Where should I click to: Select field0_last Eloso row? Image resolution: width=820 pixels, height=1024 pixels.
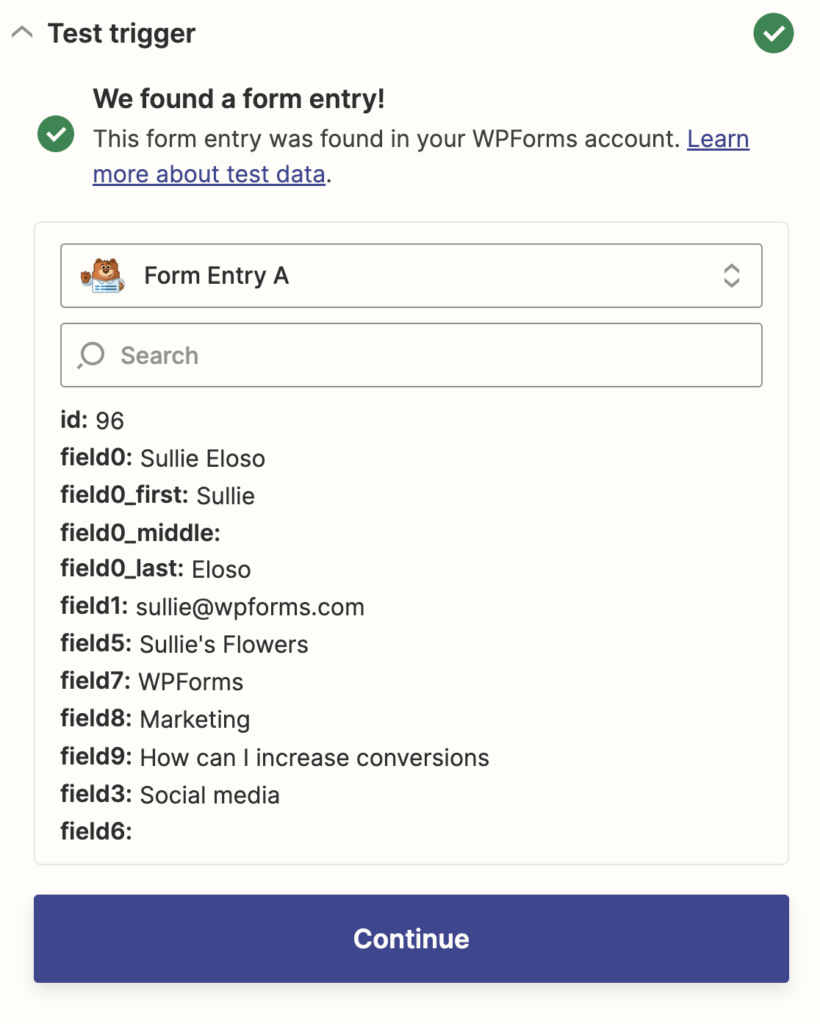pos(155,569)
